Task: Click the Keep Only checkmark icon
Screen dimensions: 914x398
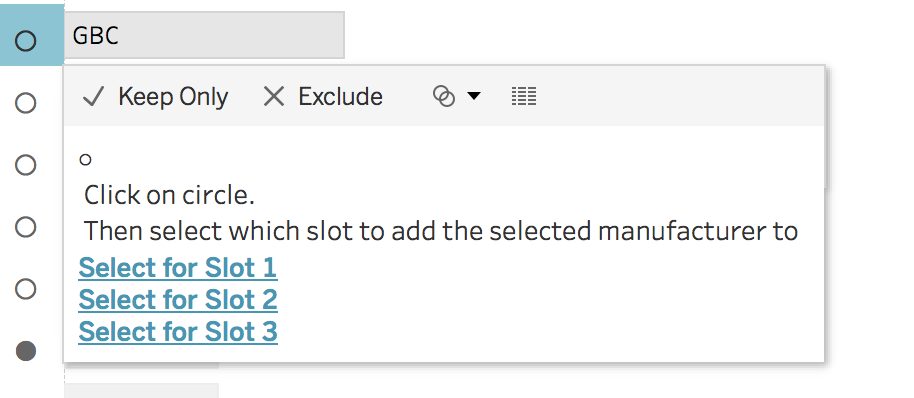Action: pyautogui.click(x=93, y=97)
